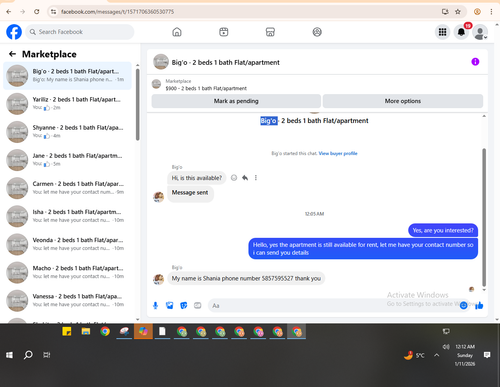Click the 'Yes, are you interested?' message
Screen dimensions: 500x387
click(443, 230)
